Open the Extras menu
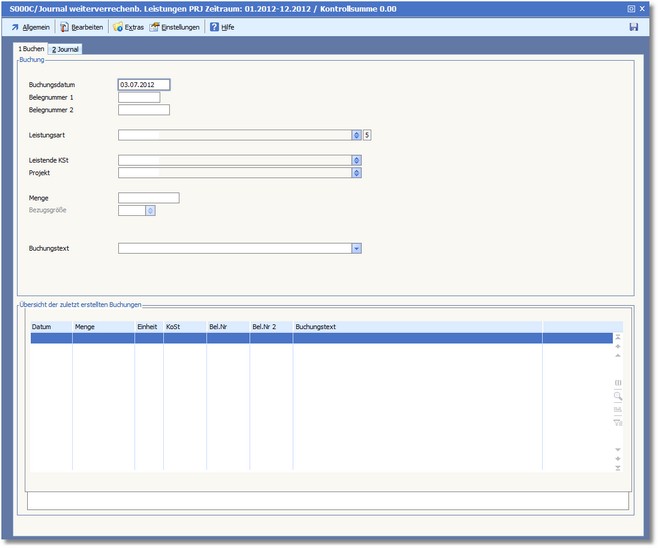Image resolution: width=658 pixels, height=548 pixels. tap(128, 27)
